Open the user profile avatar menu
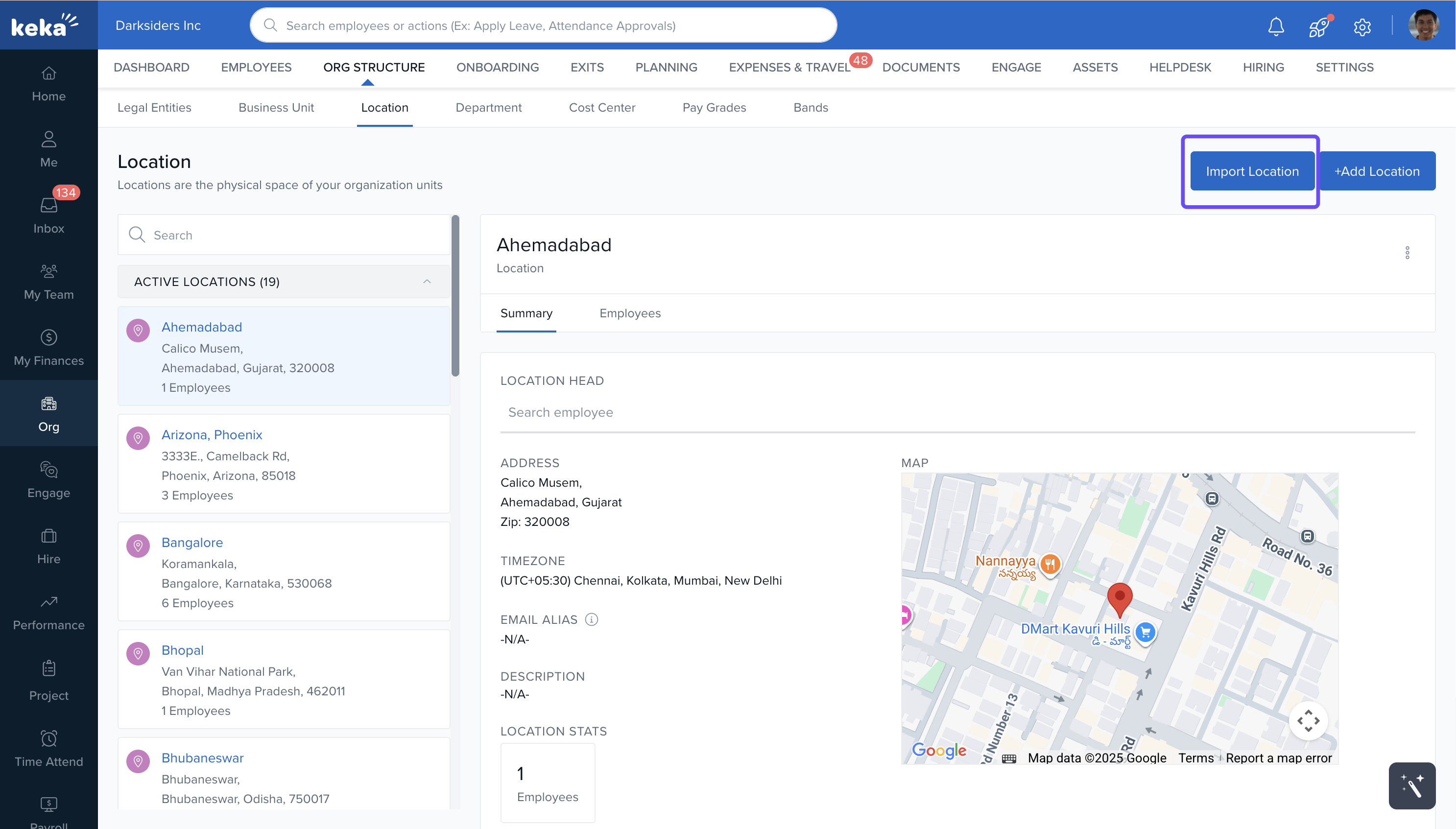The width and height of the screenshot is (1456, 829). pyautogui.click(x=1424, y=25)
